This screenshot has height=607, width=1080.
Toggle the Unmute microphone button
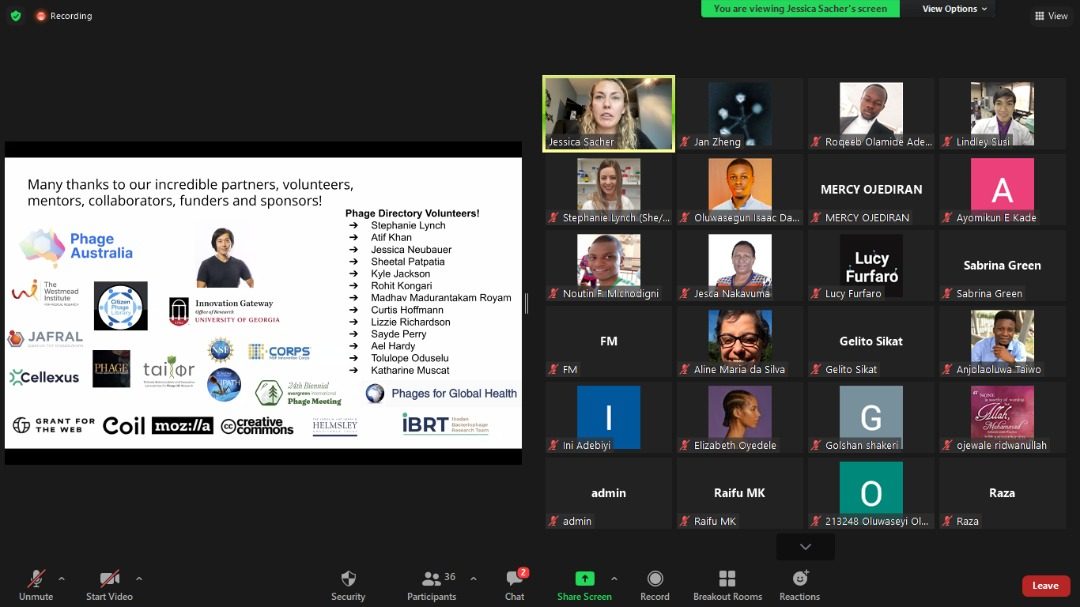pos(36,585)
